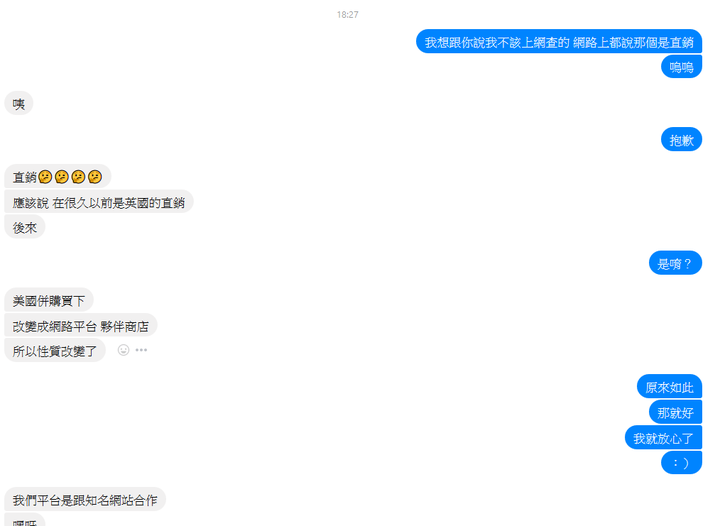Select the 我們平台是跟知名網站合作 message
Viewport: 720px width, 526px height.
85,499
